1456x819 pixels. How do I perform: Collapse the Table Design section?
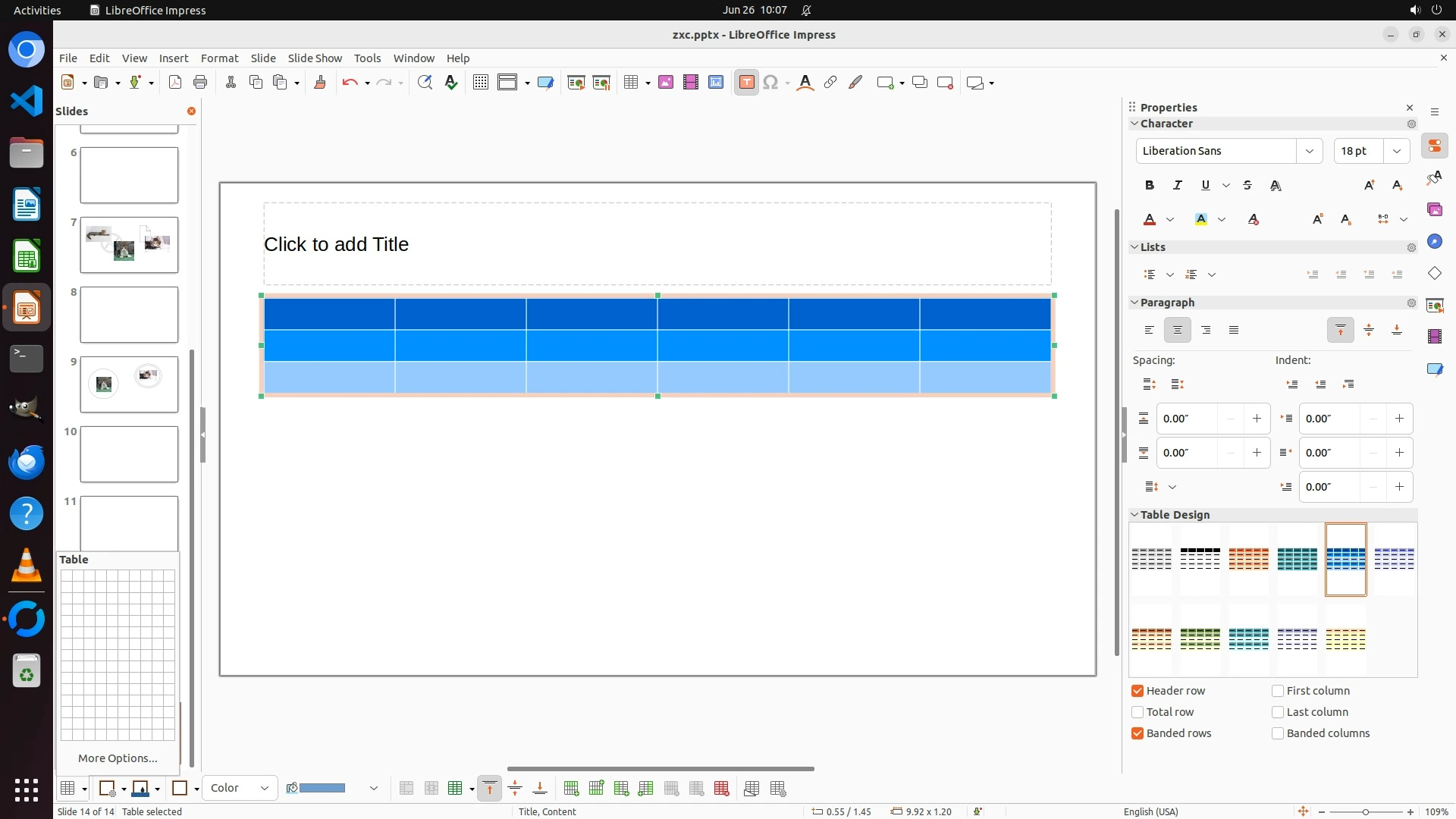click(x=1135, y=515)
